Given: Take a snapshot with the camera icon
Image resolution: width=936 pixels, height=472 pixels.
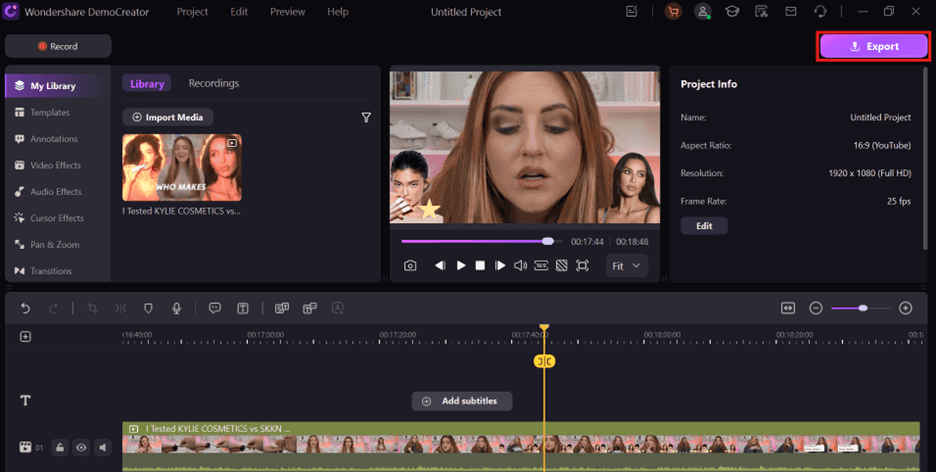Looking at the screenshot, I should pyautogui.click(x=411, y=266).
